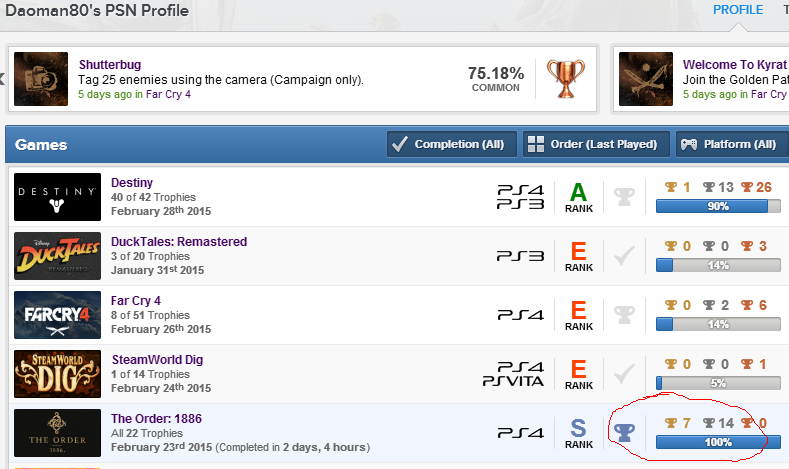
Task: Click Destiny's platinum trophy icon
Action: click(x=624, y=196)
